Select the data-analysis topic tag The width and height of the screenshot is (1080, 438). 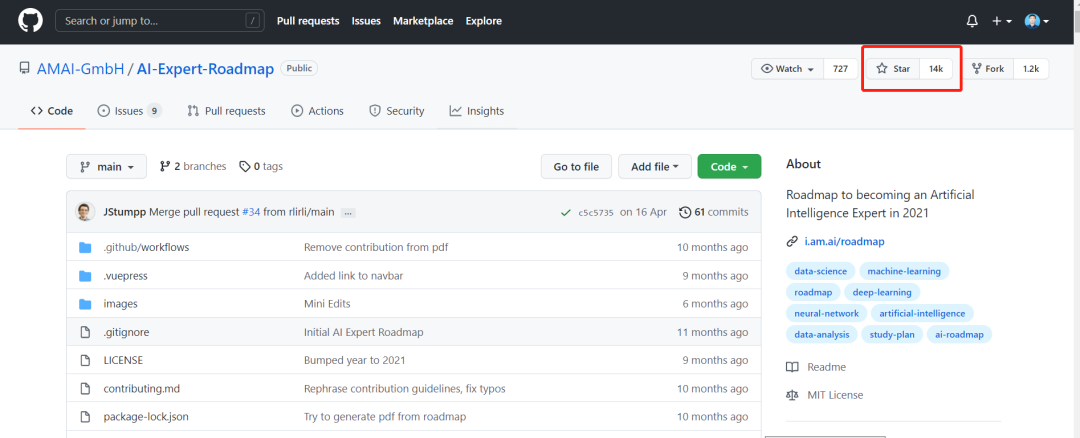[822, 335]
